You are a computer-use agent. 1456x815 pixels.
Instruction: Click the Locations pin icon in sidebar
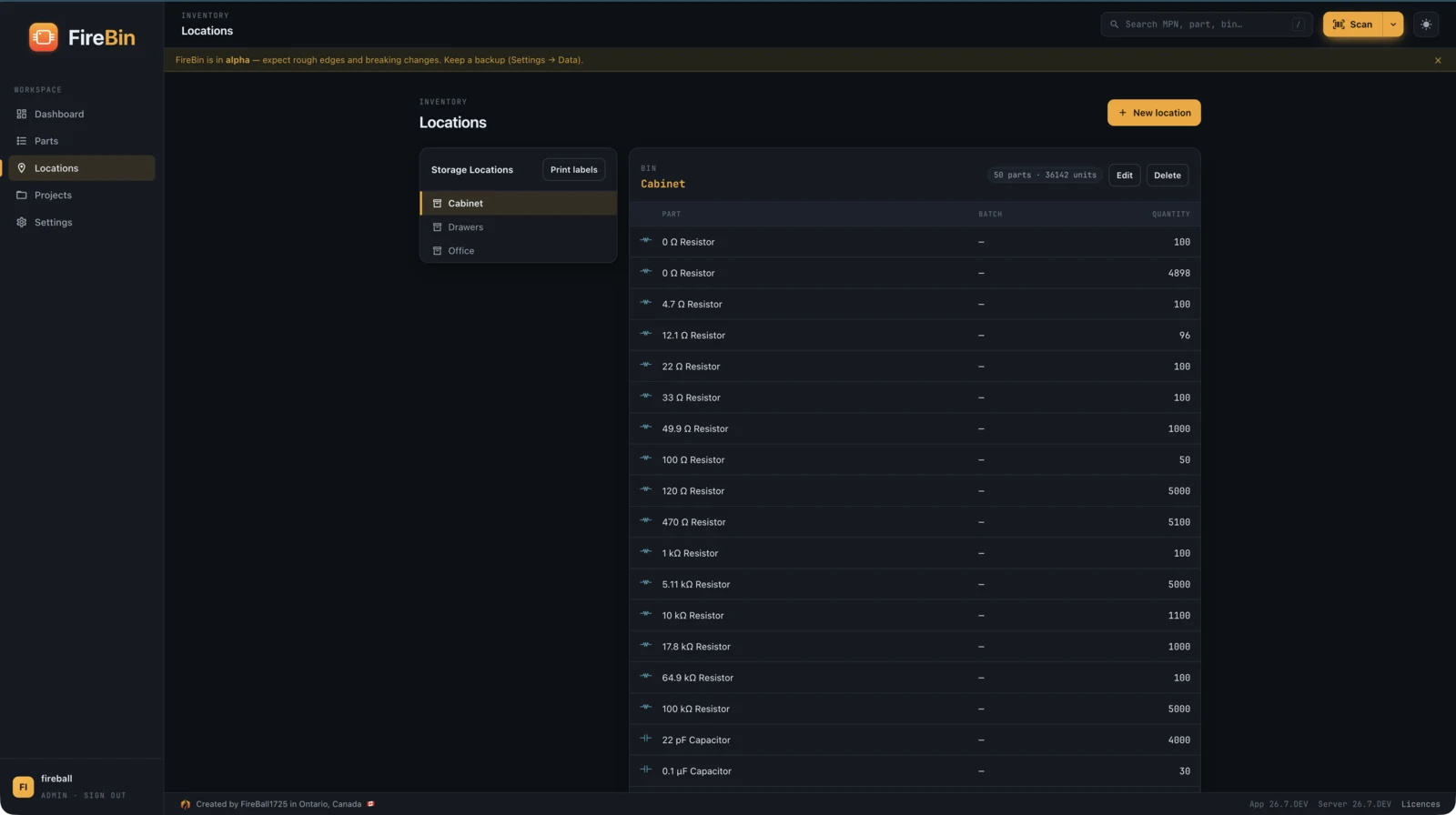click(22, 168)
